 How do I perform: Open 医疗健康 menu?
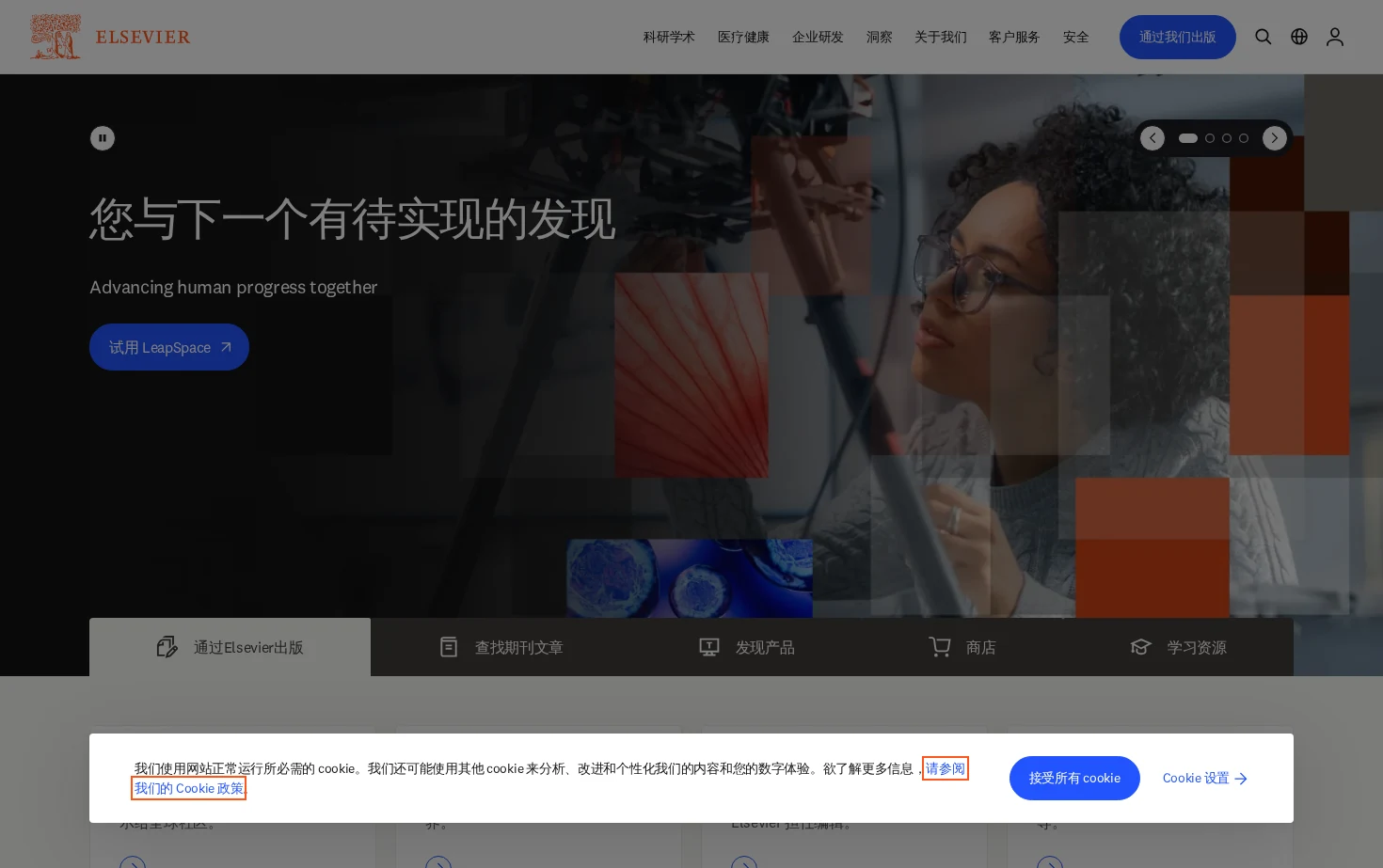[x=743, y=37]
